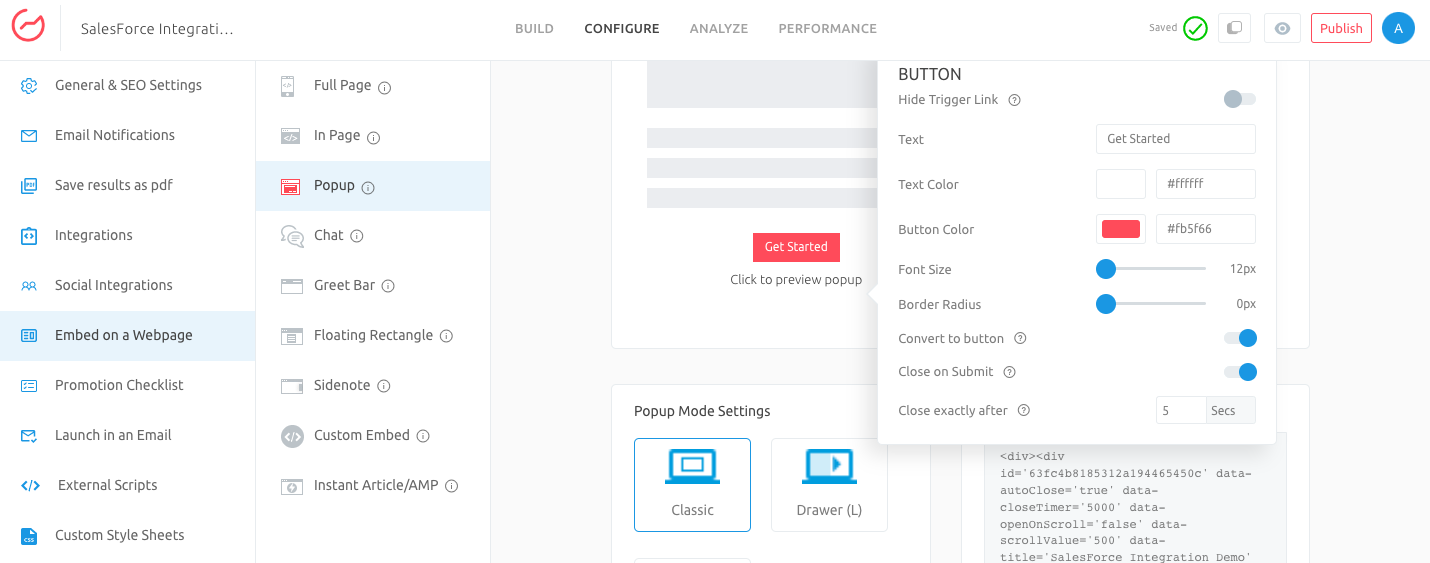Viewport: 1430px width, 563px height.
Task: Click info icon beside Hide Trigger Link
Action: tap(1014, 100)
